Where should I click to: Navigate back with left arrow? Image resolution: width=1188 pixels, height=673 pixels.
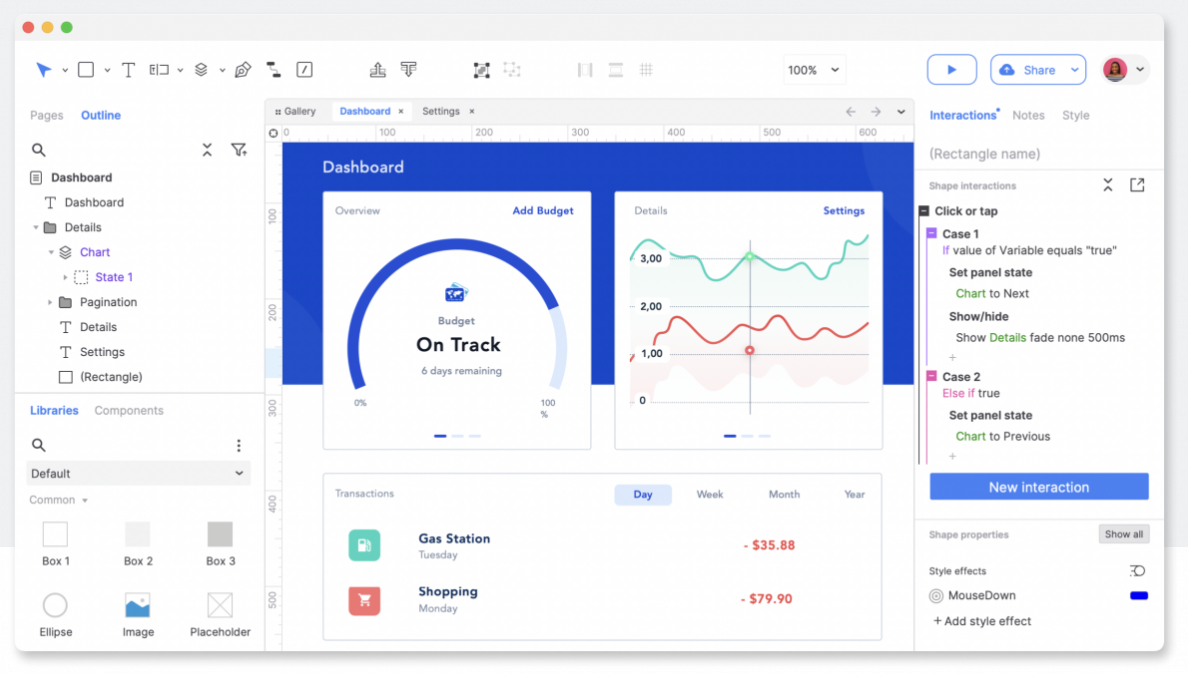point(851,111)
